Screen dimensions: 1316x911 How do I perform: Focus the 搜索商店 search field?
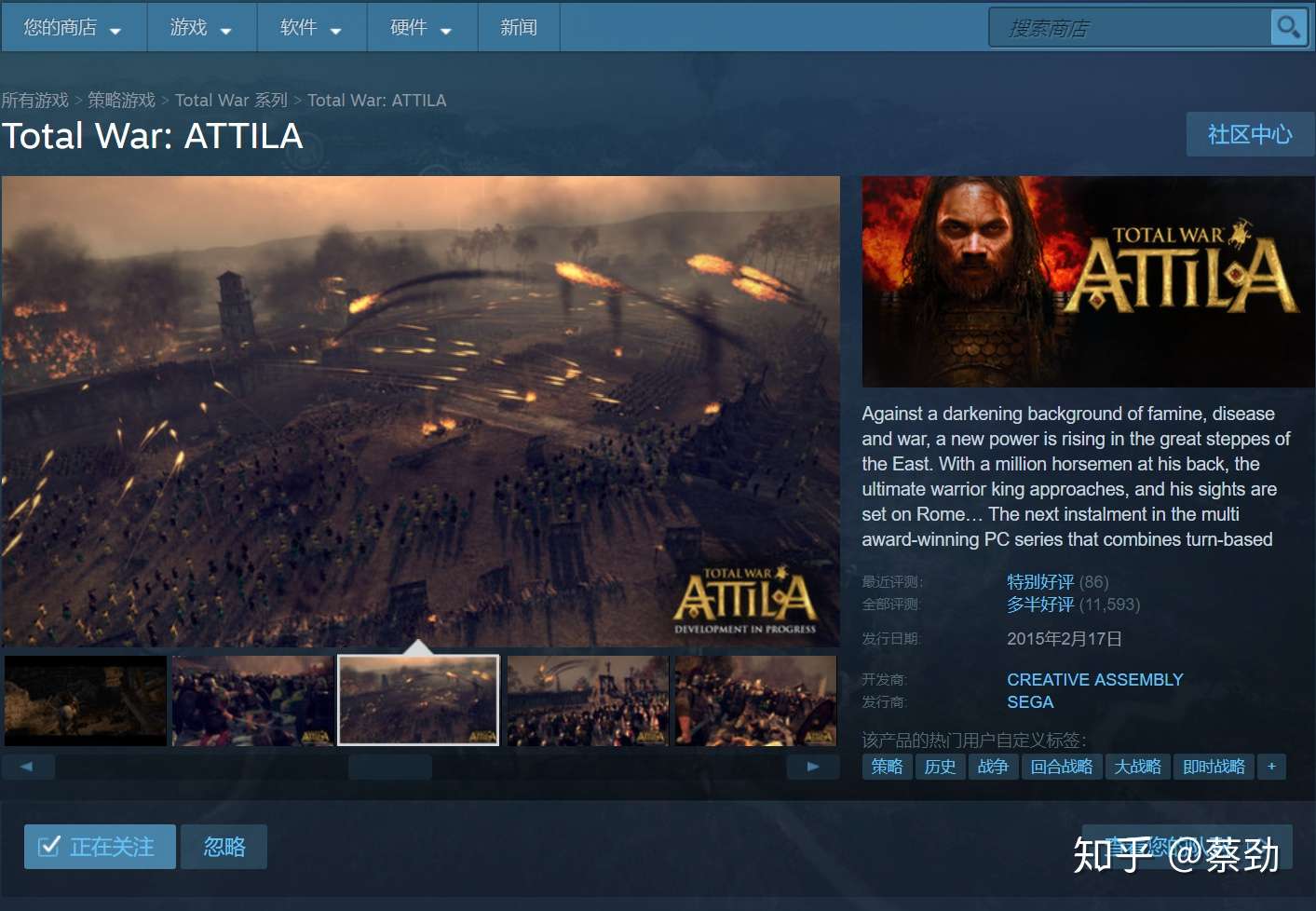(x=1131, y=28)
